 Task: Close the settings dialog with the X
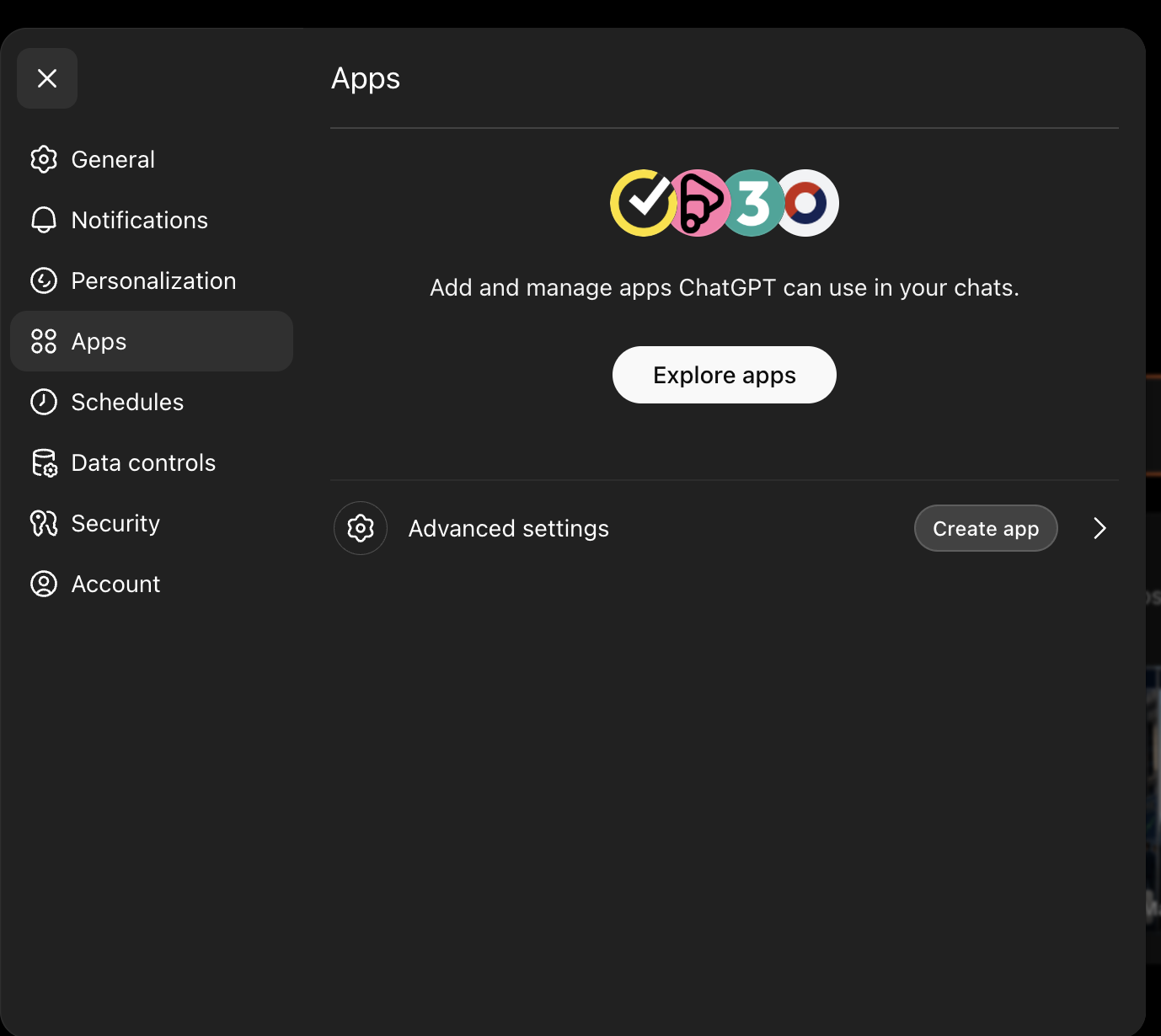[x=47, y=78]
